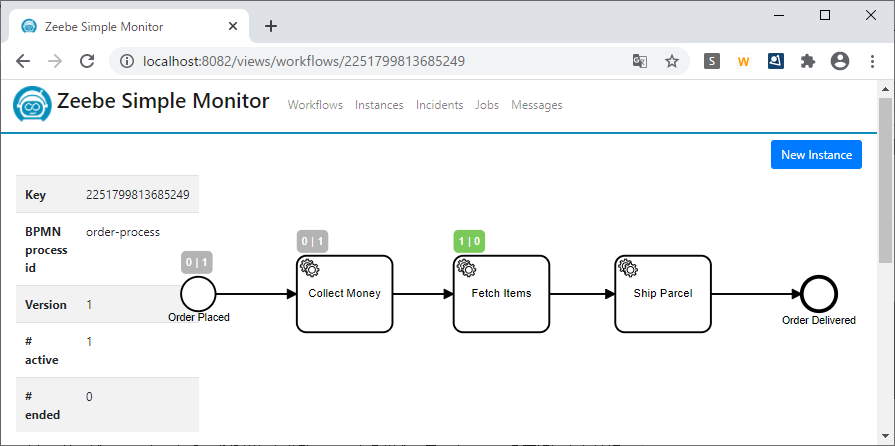Click the scrollbar down arrow

tap(885, 437)
